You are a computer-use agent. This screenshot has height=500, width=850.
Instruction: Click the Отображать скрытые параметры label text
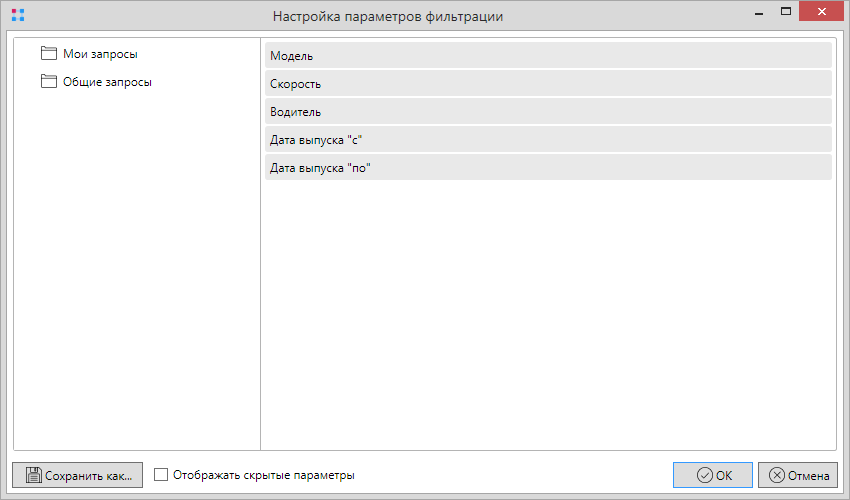click(263, 475)
